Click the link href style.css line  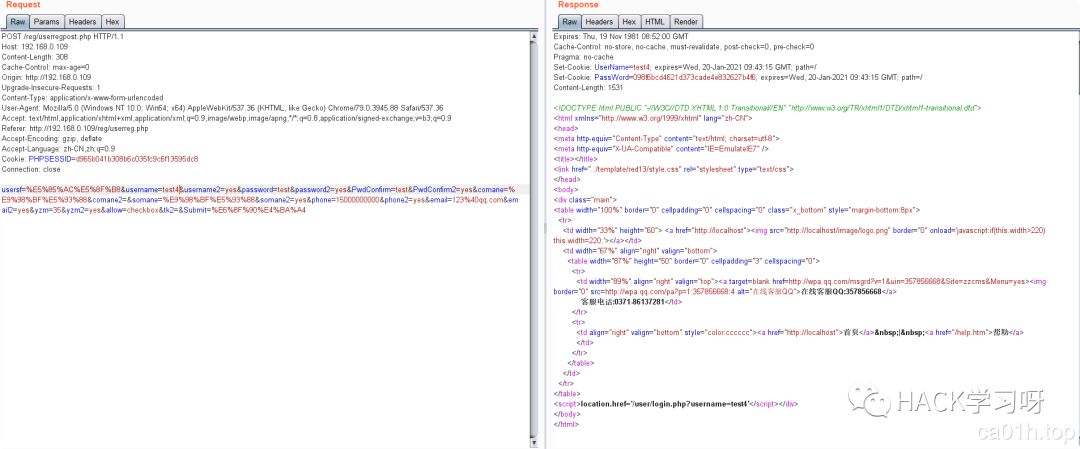[674, 169]
